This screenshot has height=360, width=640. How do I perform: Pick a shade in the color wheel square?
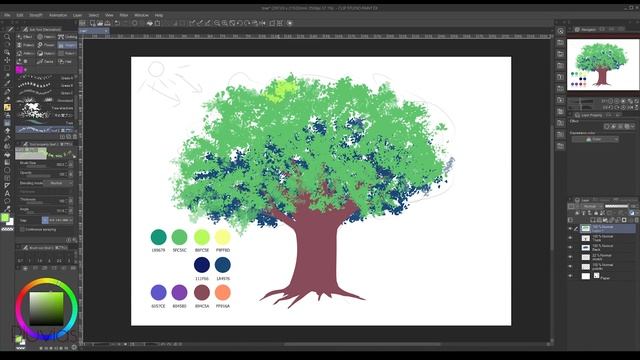click(46, 308)
